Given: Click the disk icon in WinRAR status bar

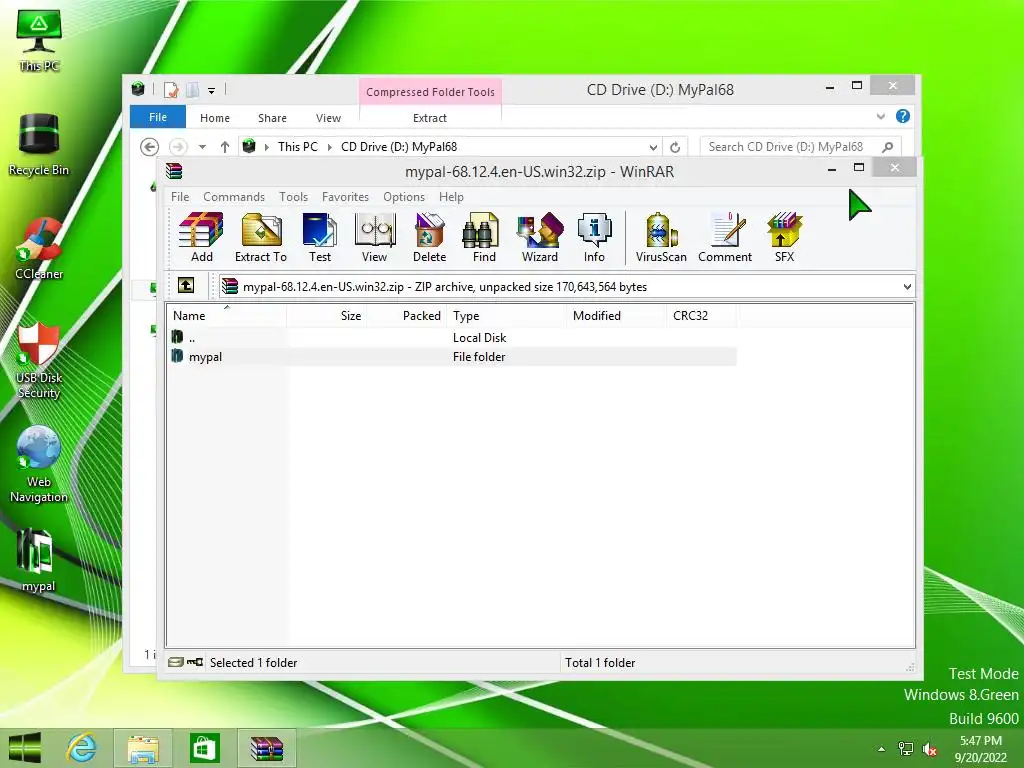Looking at the screenshot, I should pyautogui.click(x=175, y=662).
